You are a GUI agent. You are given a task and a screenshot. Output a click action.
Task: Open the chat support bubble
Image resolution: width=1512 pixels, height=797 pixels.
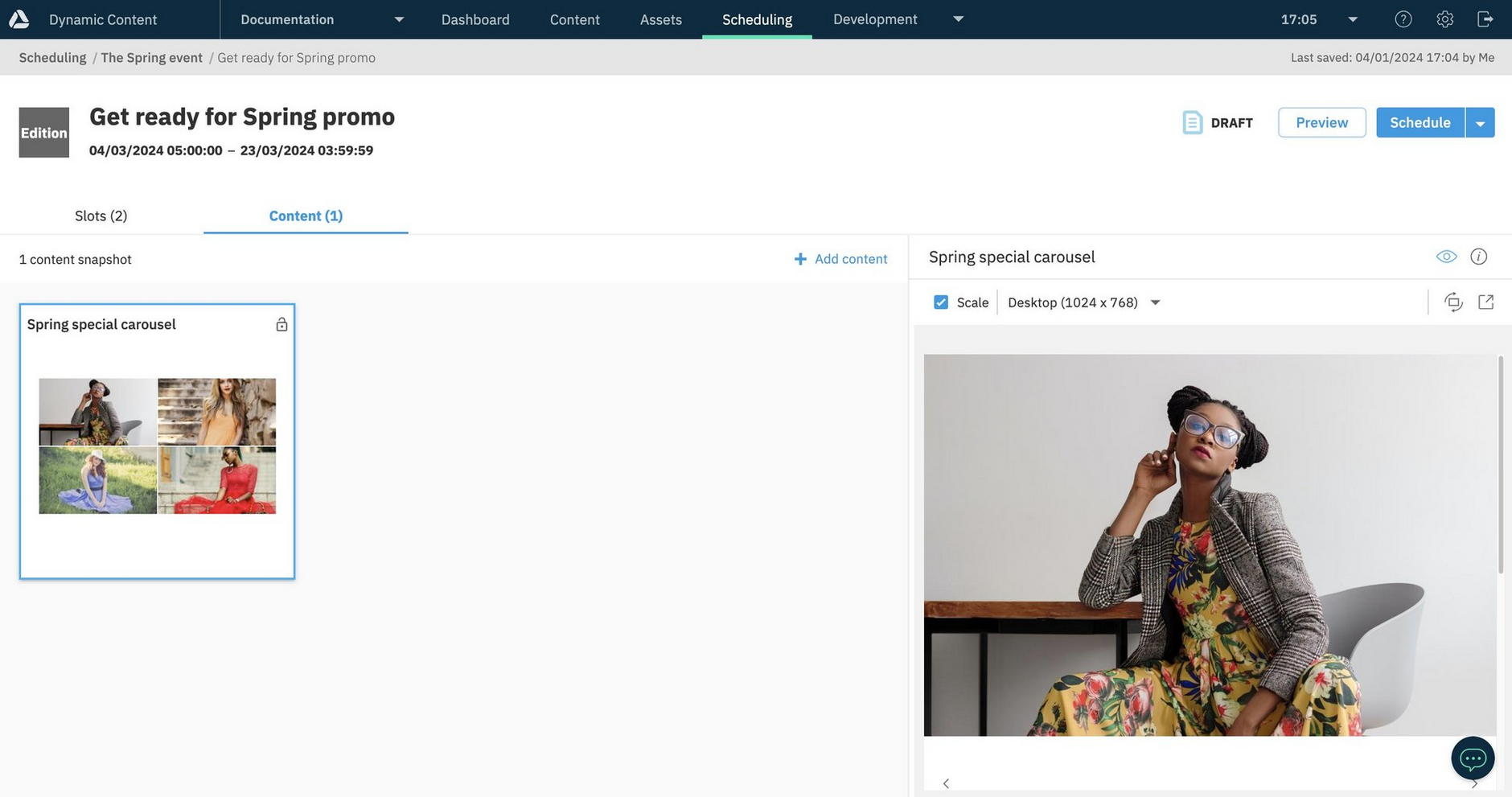coord(1472,758)
